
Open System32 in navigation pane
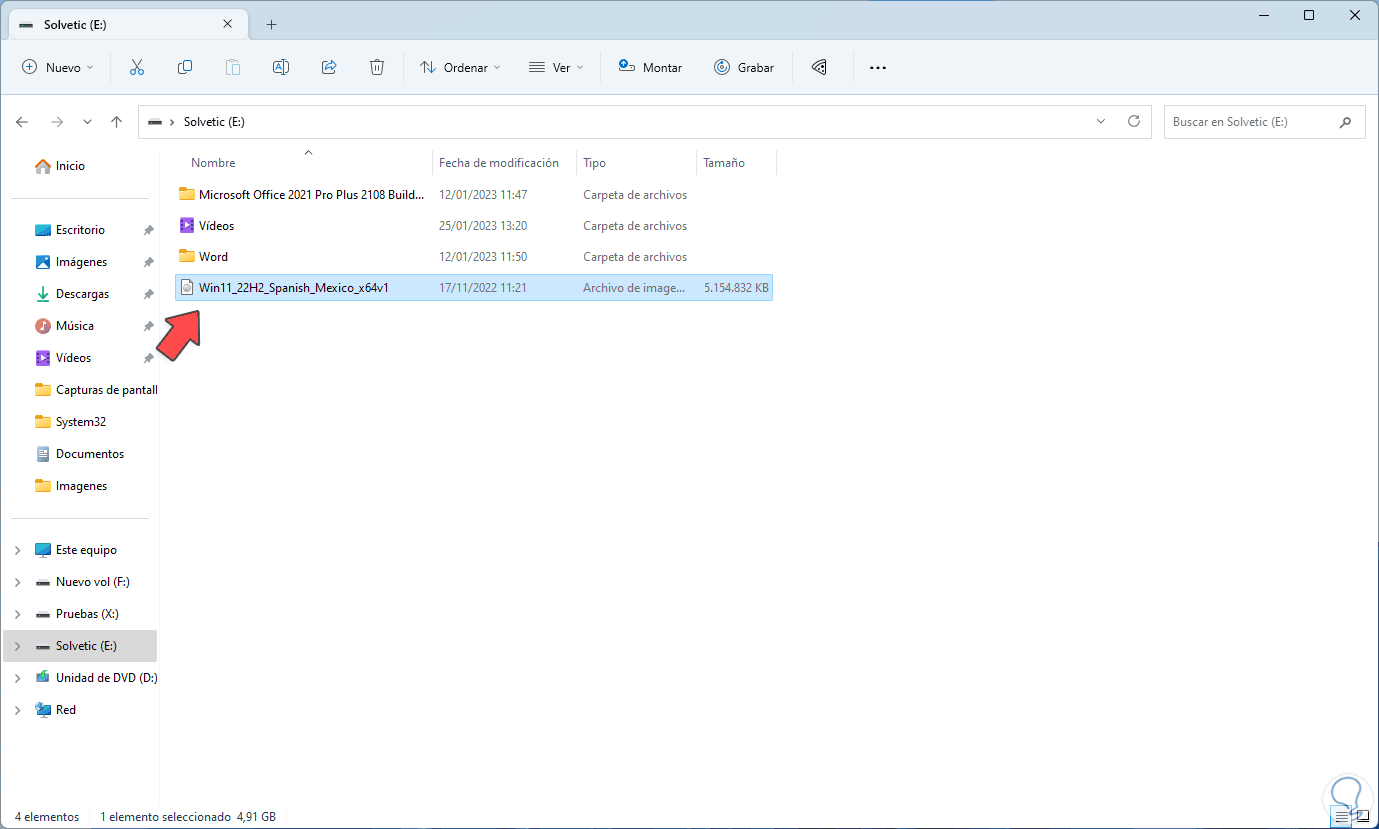tap(80, 422)
